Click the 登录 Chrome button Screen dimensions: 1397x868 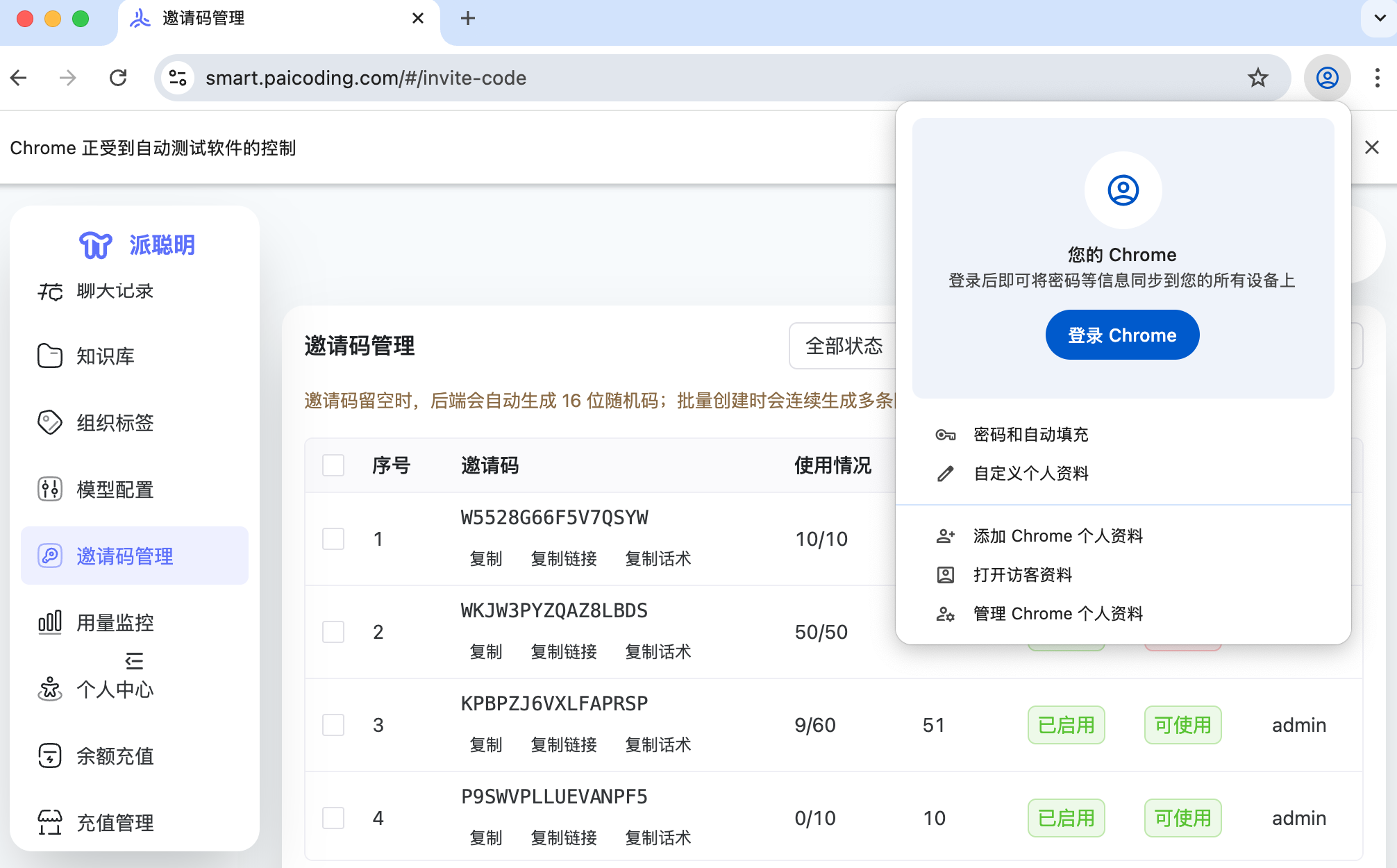pyautogui.click(x=1122, y=335)
